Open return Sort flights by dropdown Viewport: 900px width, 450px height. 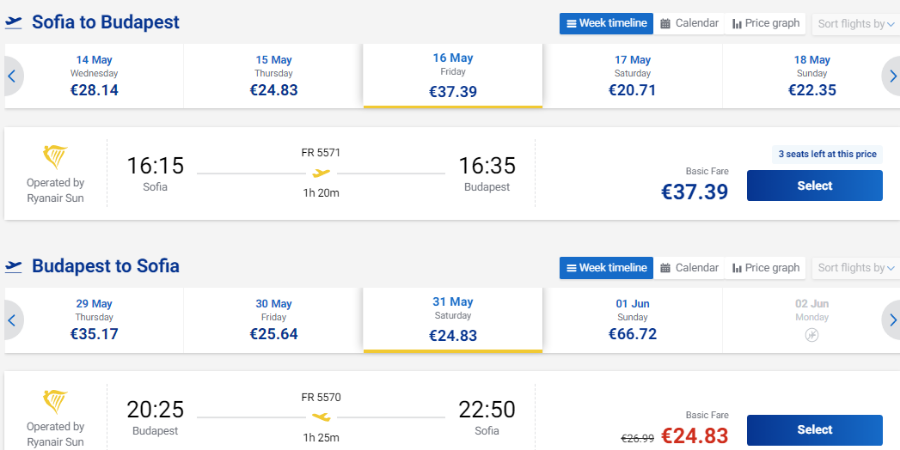pyautogui.click(x=856, y=268)
